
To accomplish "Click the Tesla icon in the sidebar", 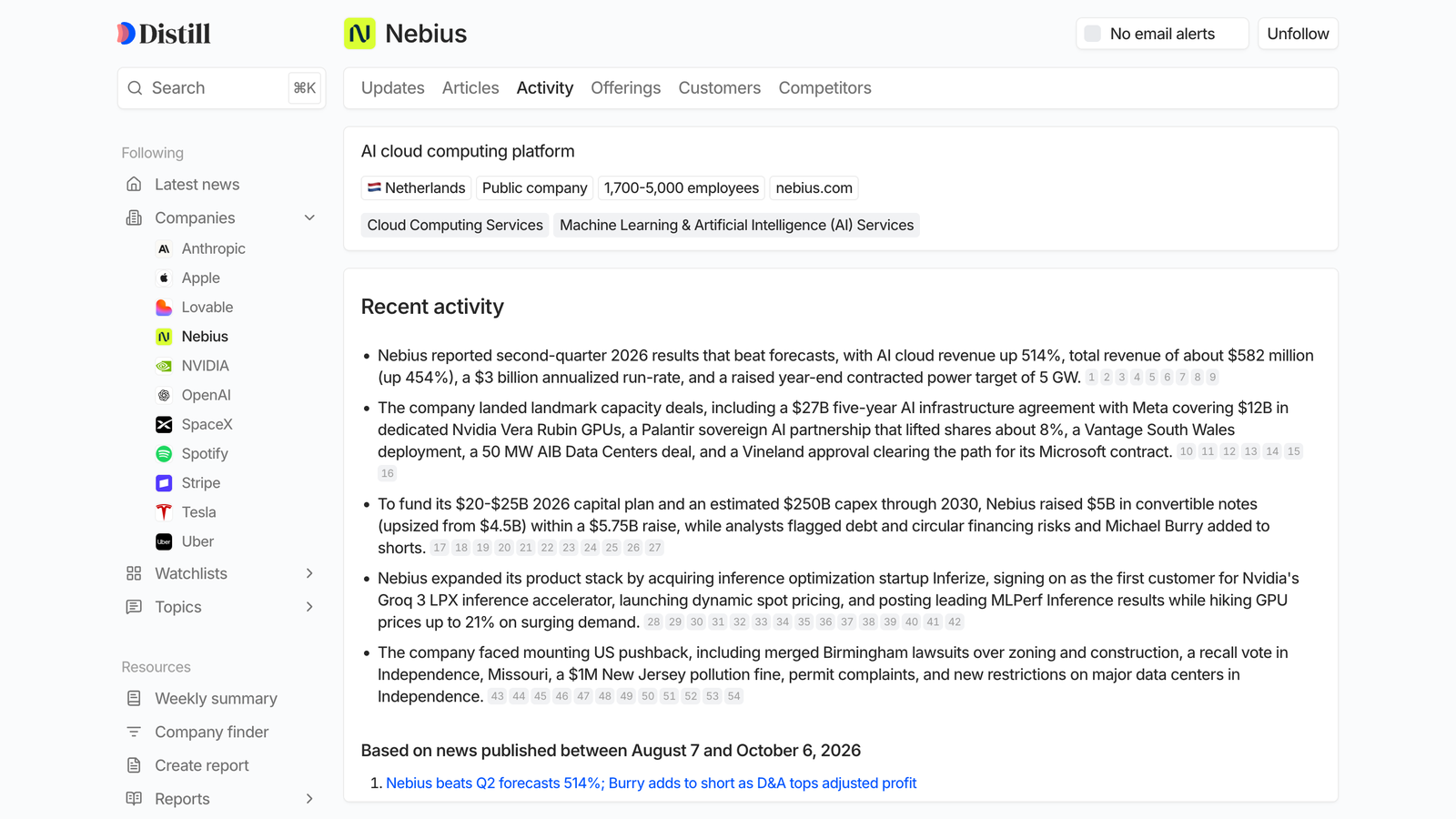I will point(164,511).
